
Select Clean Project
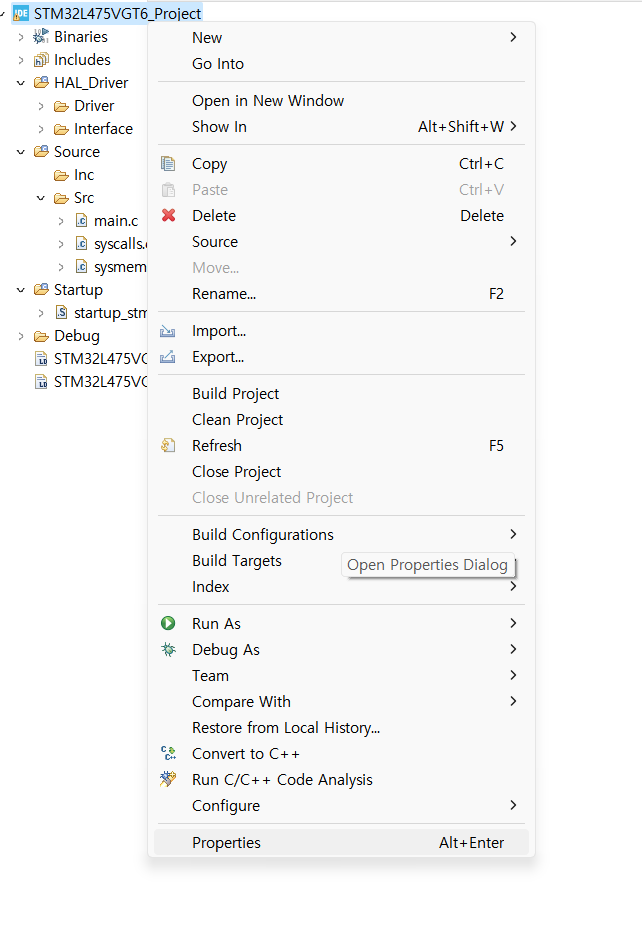coord(341,420)
